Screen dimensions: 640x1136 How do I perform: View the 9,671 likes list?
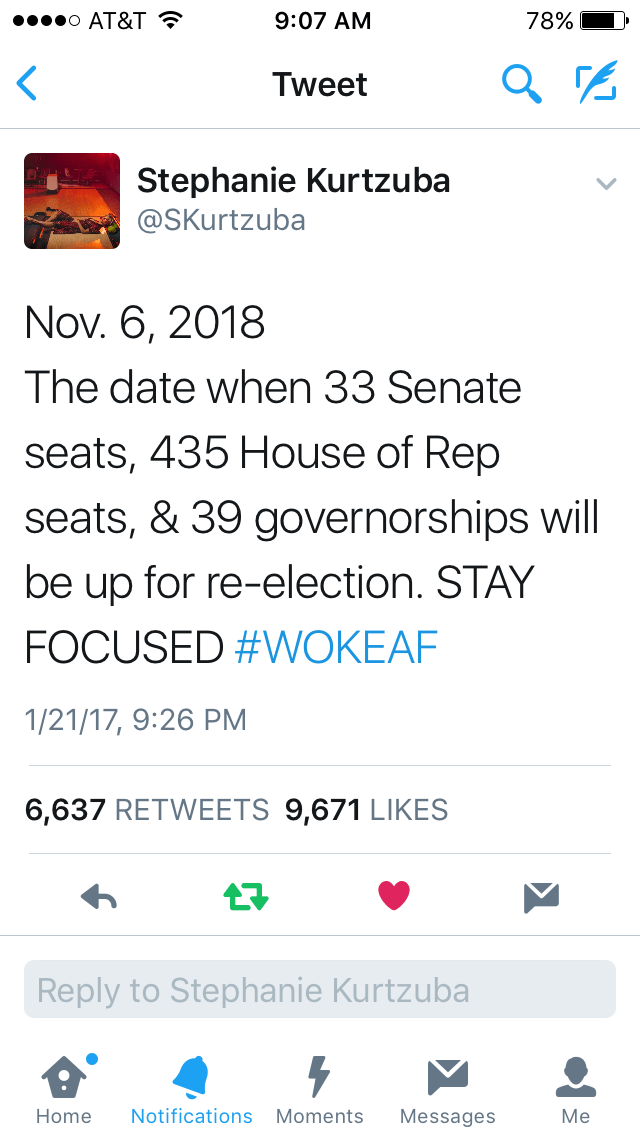tap(366, 809)
